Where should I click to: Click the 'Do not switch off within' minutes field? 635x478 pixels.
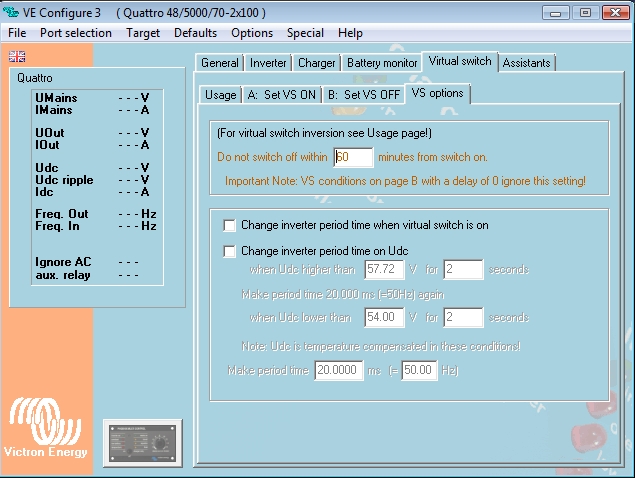tap(354, 157)
